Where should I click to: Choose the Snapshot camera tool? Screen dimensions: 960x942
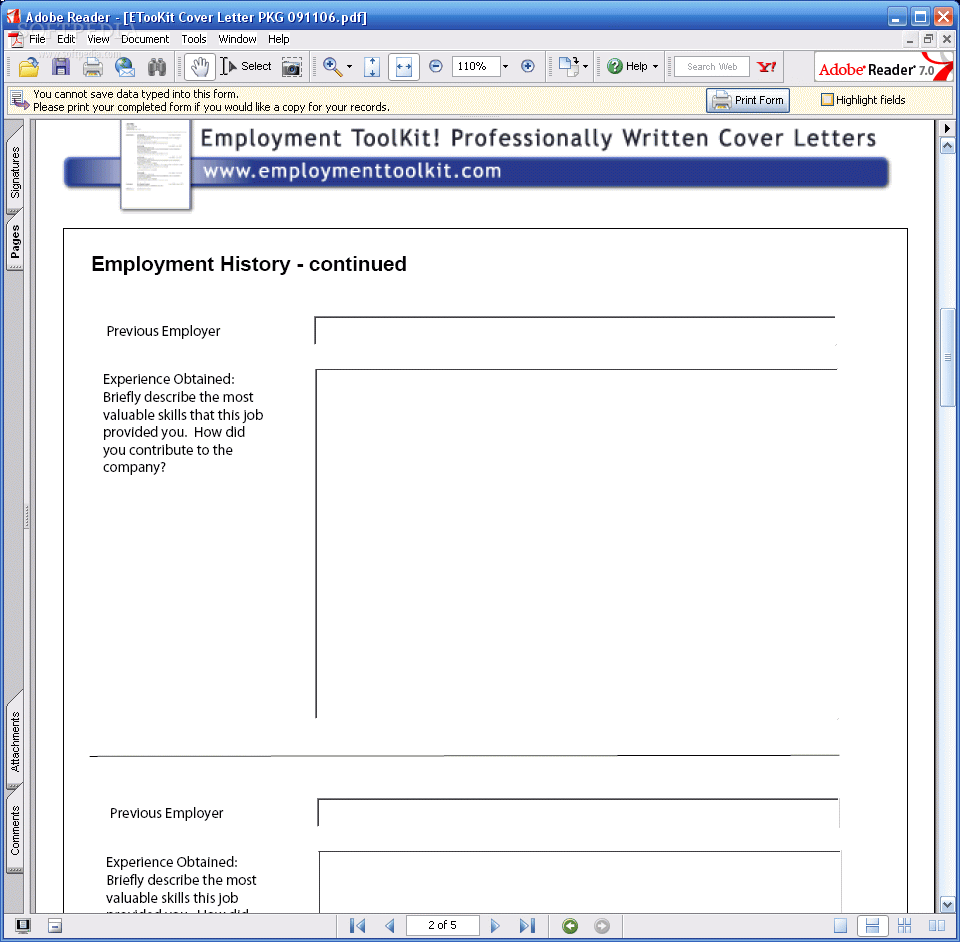click(291, 67)
